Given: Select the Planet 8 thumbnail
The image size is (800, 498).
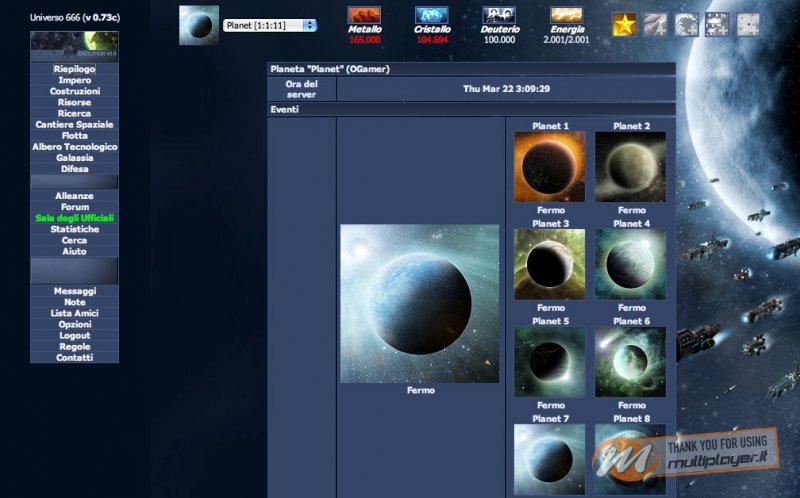Looking at the screenshot, I should (631, 459).
